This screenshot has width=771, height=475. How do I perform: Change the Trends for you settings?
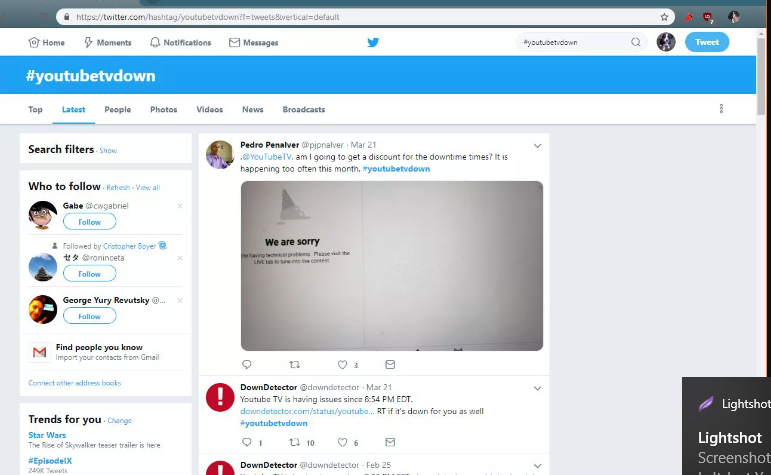coord(119,420)
